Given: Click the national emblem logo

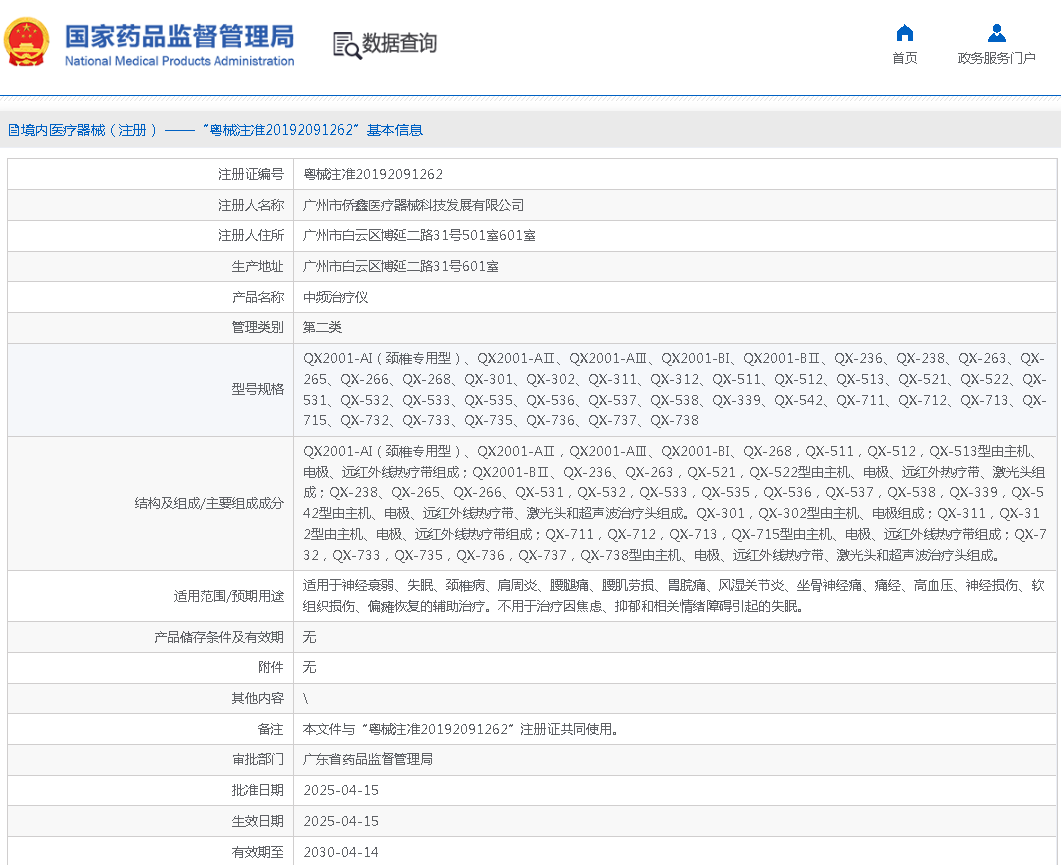Looking at the screenshot, I should coord(27,42).
